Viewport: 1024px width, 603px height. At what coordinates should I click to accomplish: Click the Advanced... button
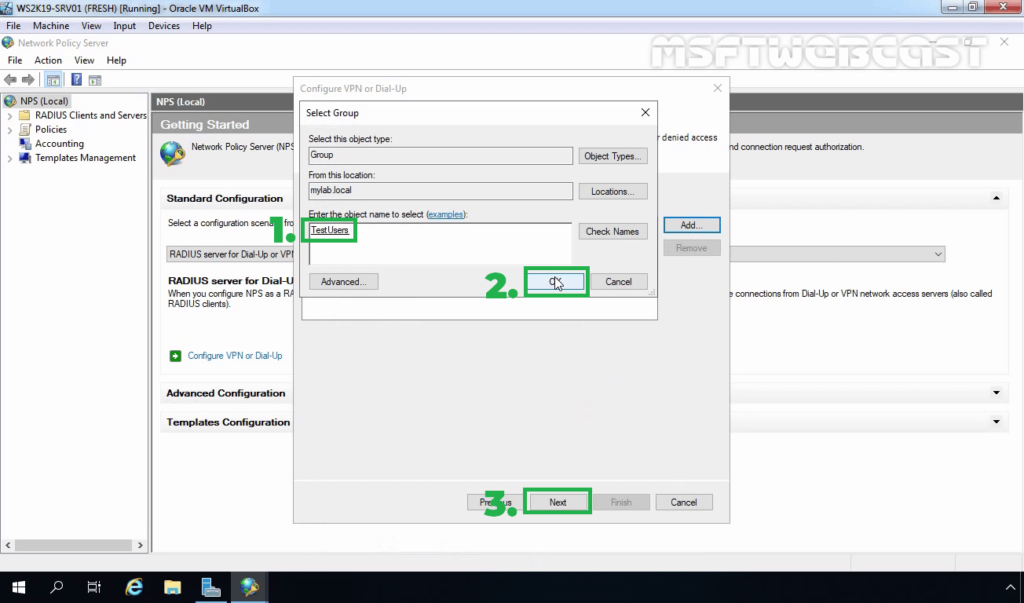click(x=344, y=282)
